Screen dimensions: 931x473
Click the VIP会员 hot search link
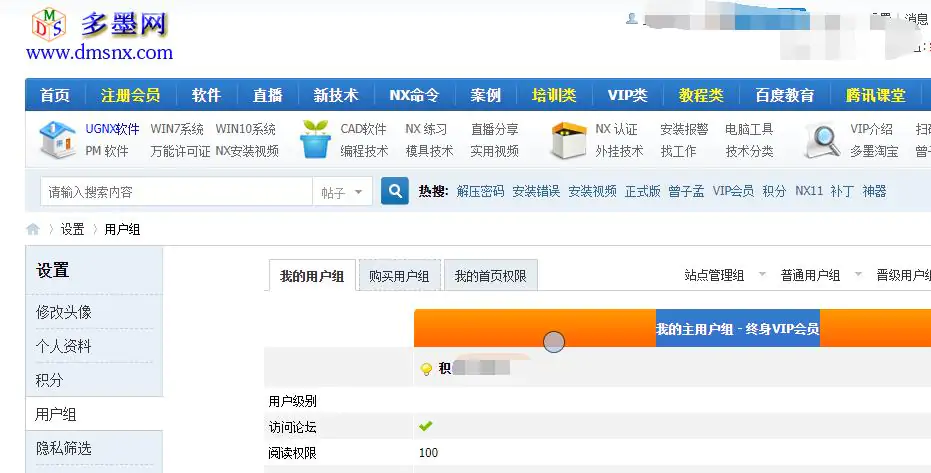[x=733, y=191]
